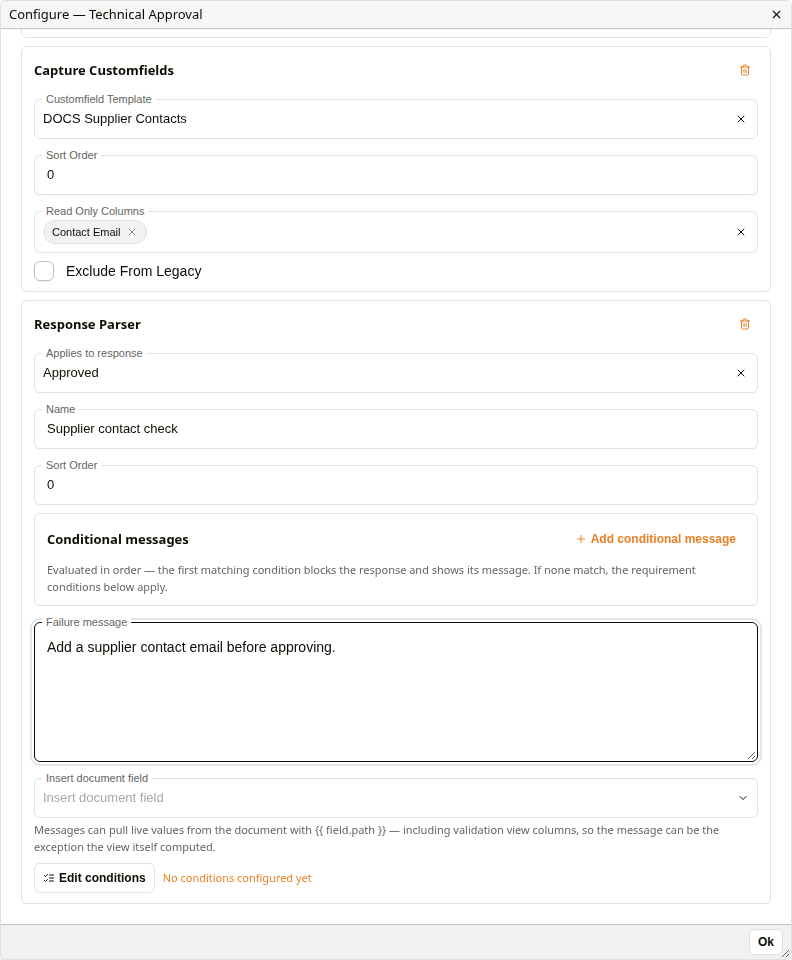The width and height of the screenshot is (792, 960).
Task: Enable Exclude From Legacy checkbox
Action: click(x=44, y=271)
